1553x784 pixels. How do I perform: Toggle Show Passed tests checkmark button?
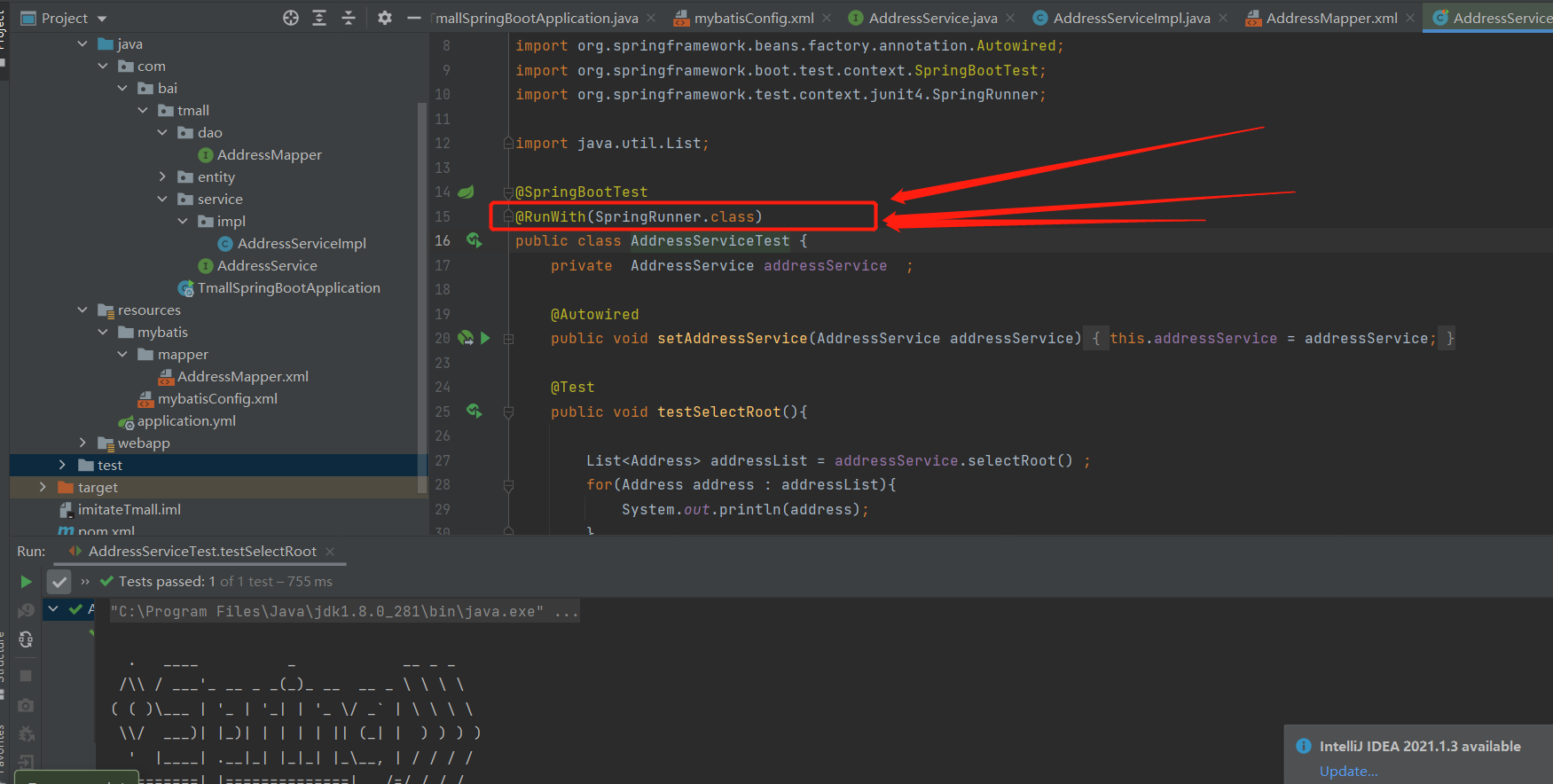click(59, 582)
